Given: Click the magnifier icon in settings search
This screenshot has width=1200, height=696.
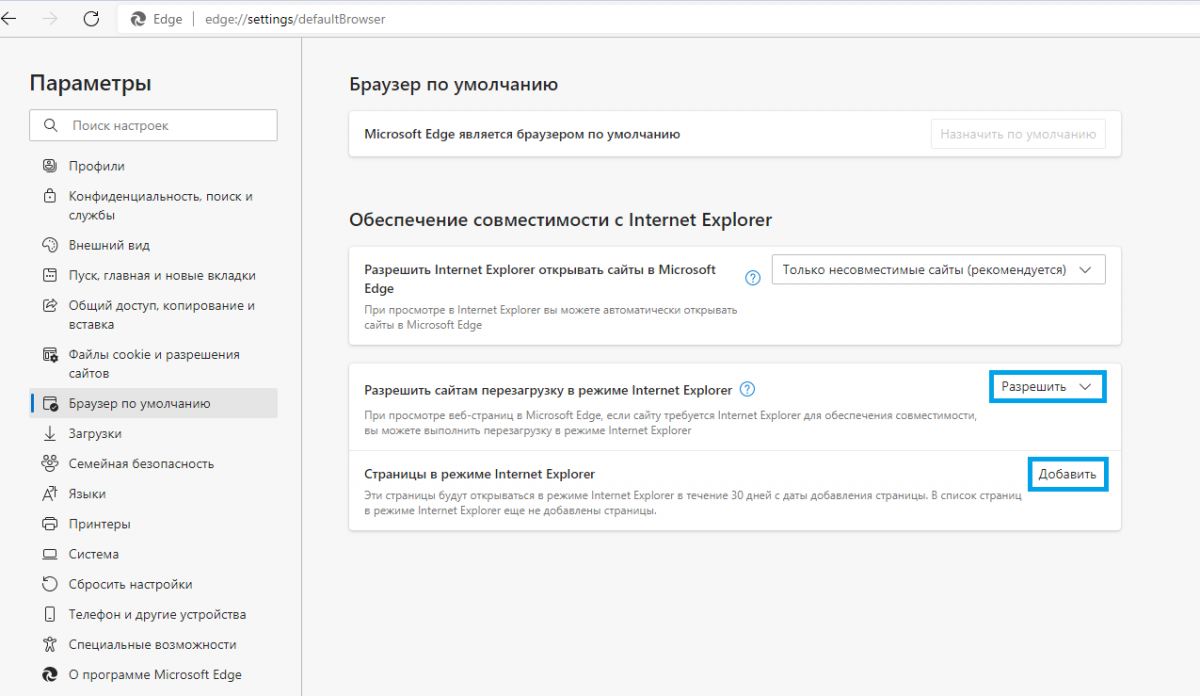Looking at the screenshot, I should pyautogui.click(x=50, y=126).
